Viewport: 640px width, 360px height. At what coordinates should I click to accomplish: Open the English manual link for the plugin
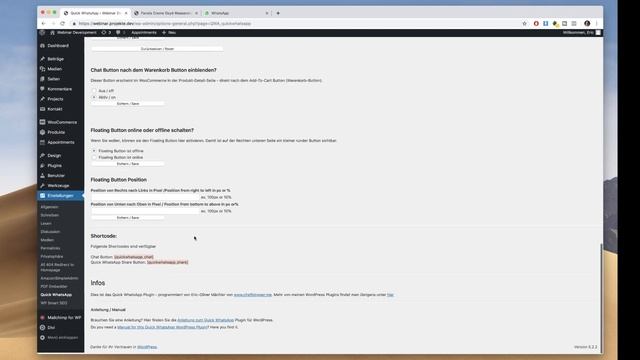(x=162, y=327)
